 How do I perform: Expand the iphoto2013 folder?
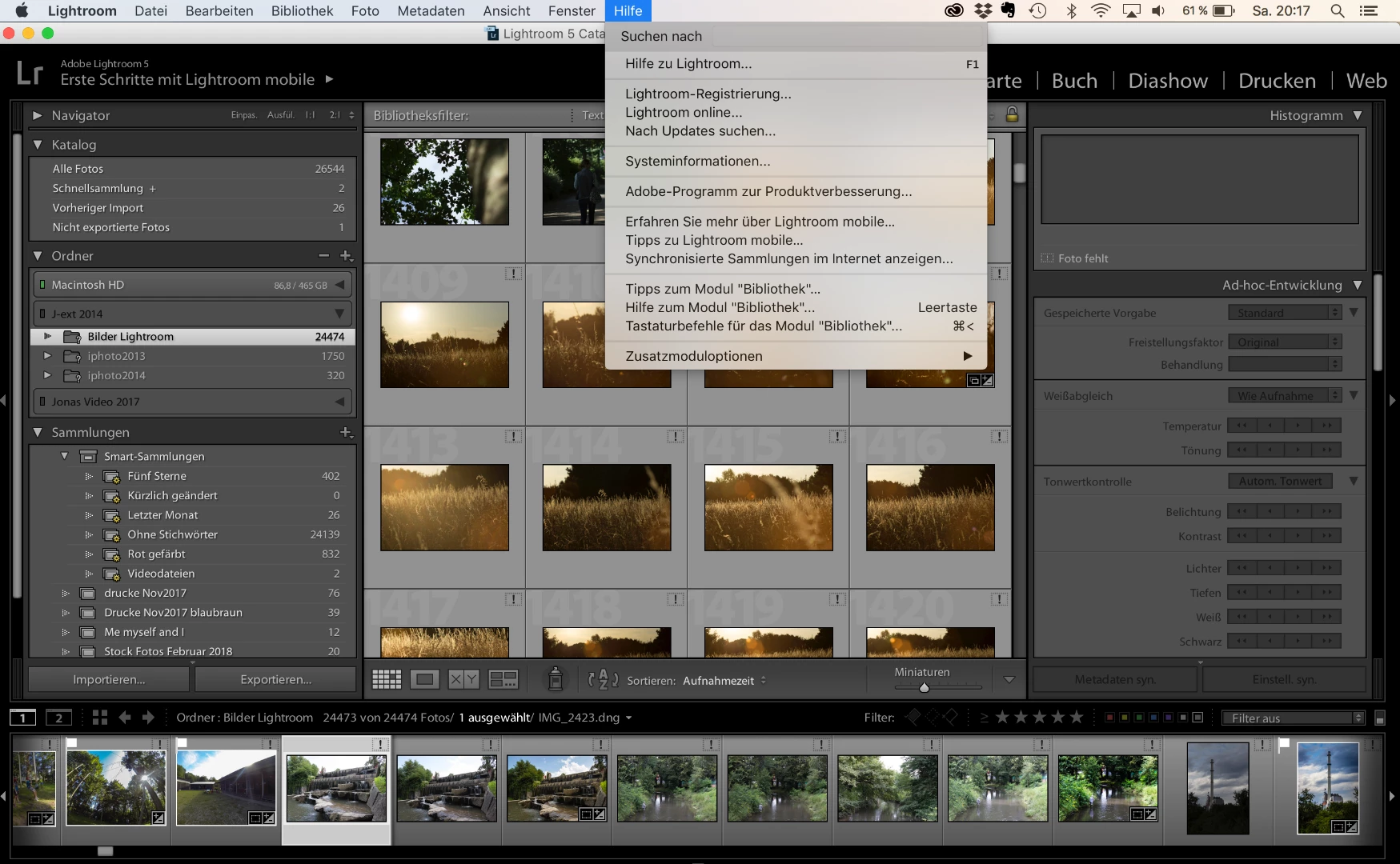click(47, 356)
